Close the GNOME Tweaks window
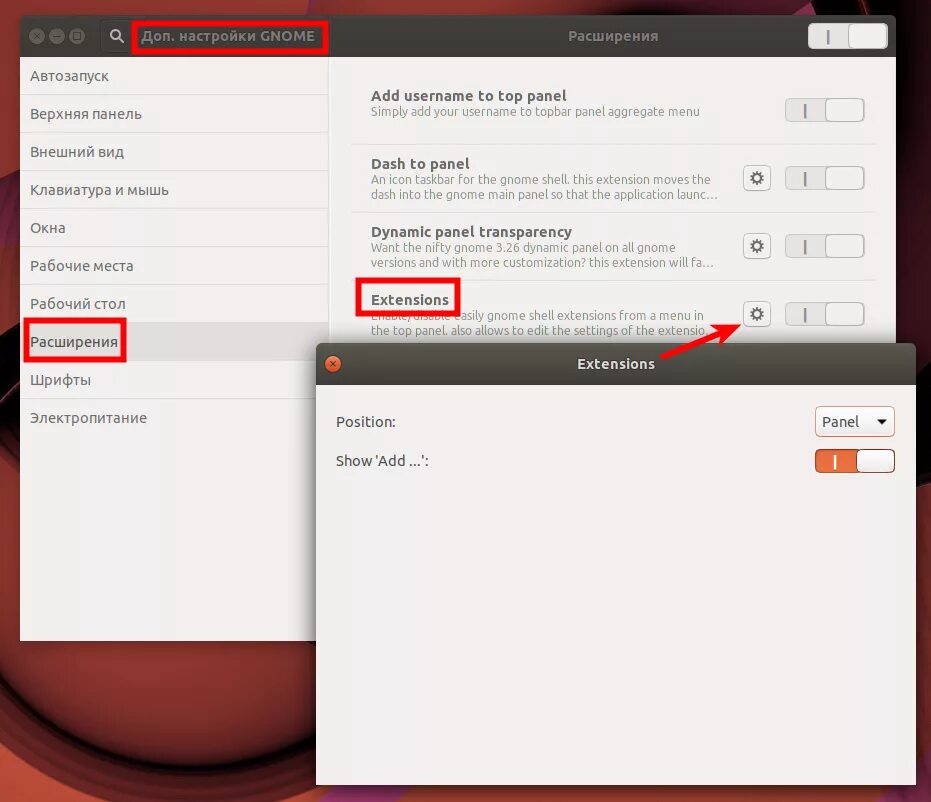 37,36
